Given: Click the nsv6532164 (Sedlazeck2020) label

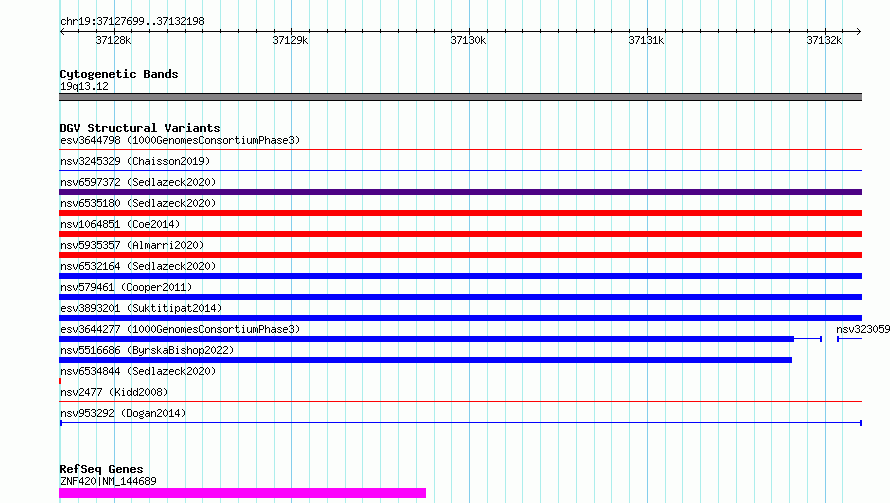Looking at the screenshot, I should pos(138,266).
